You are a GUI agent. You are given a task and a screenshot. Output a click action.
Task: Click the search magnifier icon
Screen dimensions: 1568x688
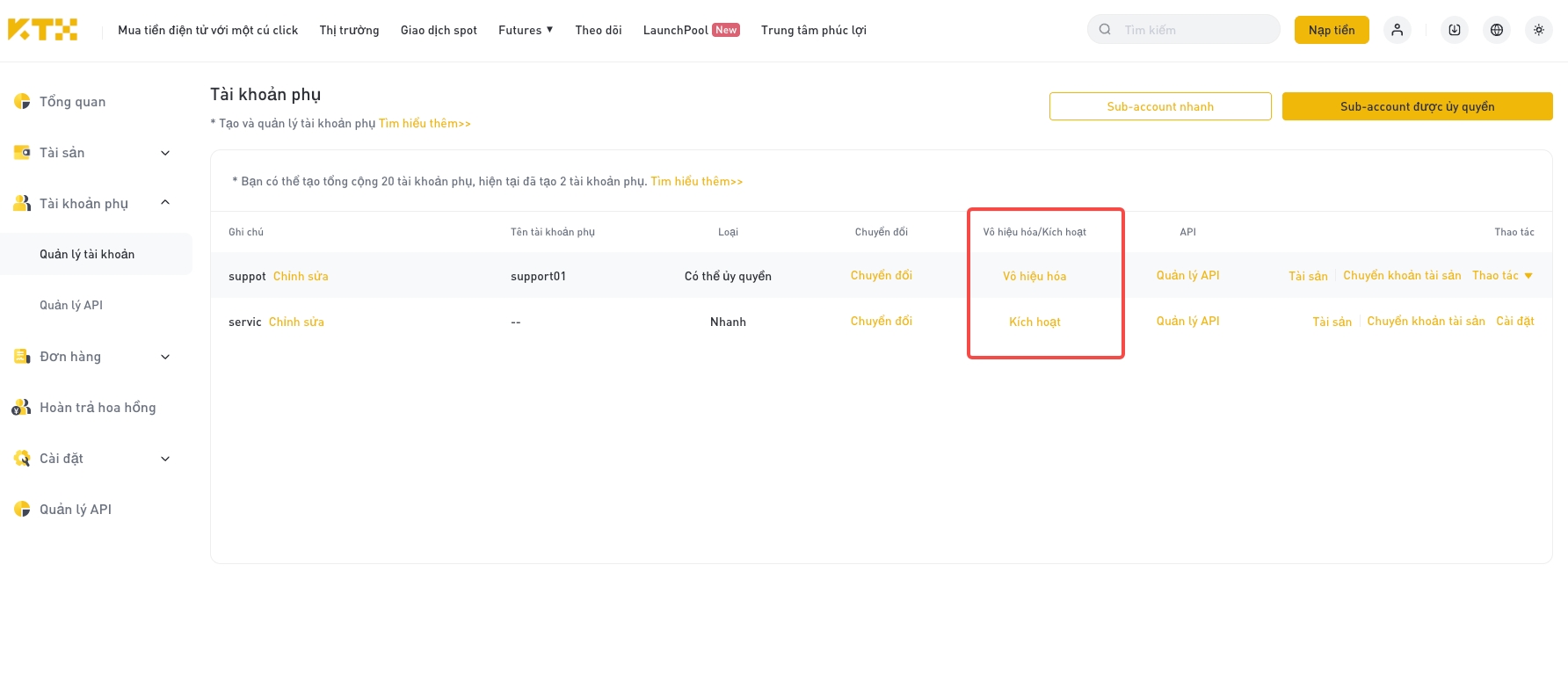1105,29
